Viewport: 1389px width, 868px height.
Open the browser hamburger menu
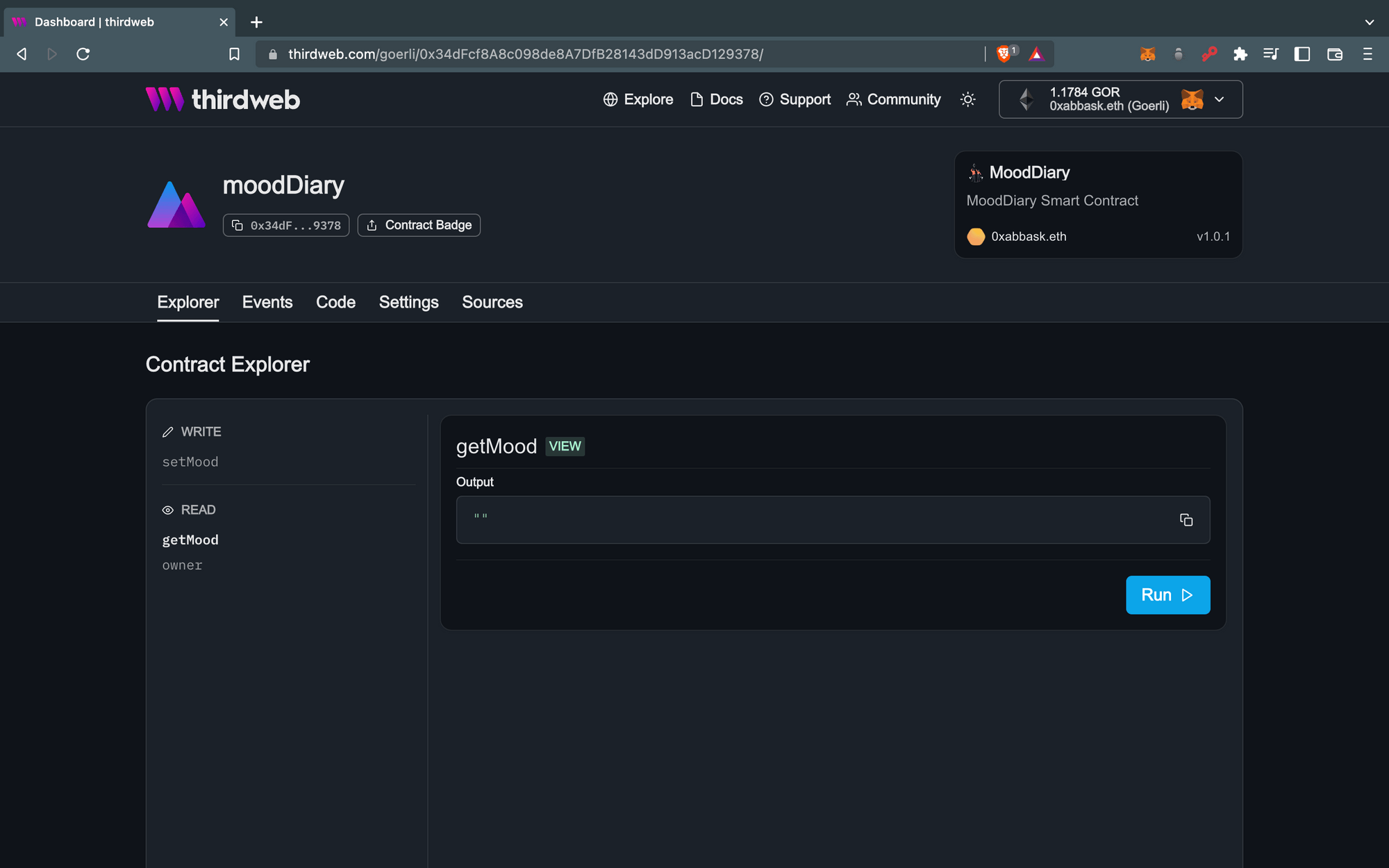(x=1367, y=53)
